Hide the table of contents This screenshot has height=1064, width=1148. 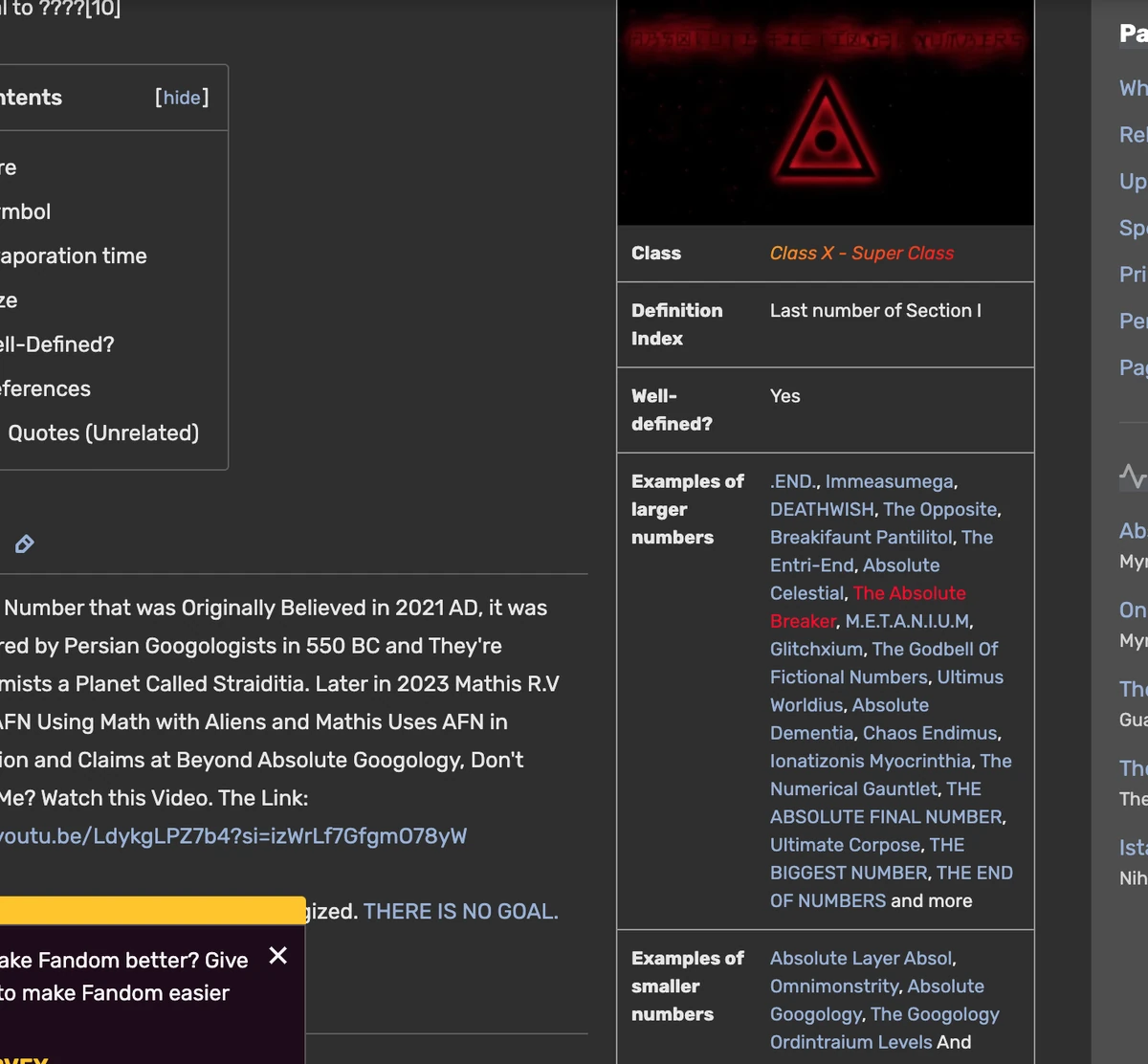coord(182,98)
